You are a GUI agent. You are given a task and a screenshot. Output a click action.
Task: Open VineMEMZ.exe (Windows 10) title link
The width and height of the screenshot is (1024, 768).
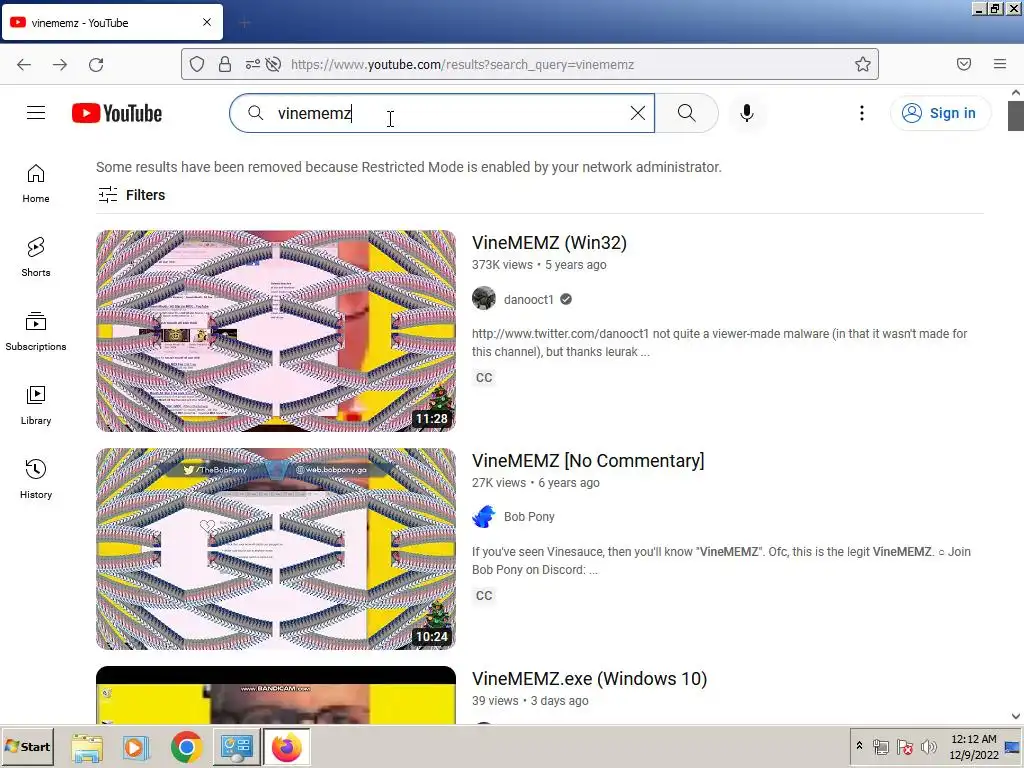tap(589, 679)
